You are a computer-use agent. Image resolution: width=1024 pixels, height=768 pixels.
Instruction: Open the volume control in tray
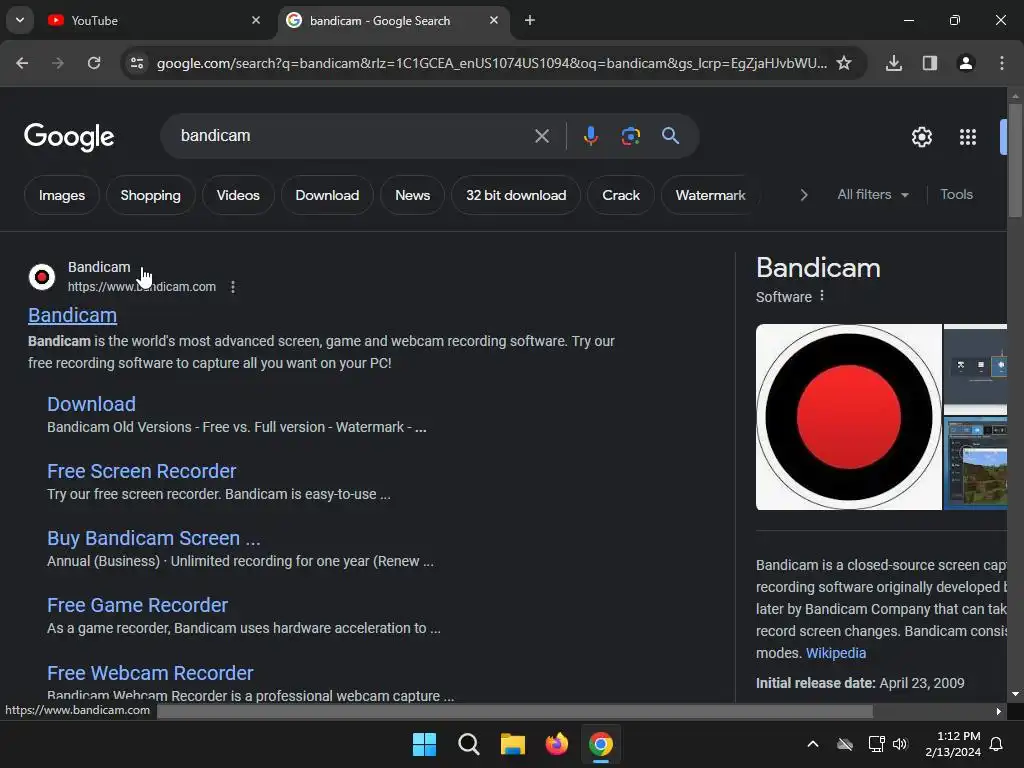(x=901, y=744)
